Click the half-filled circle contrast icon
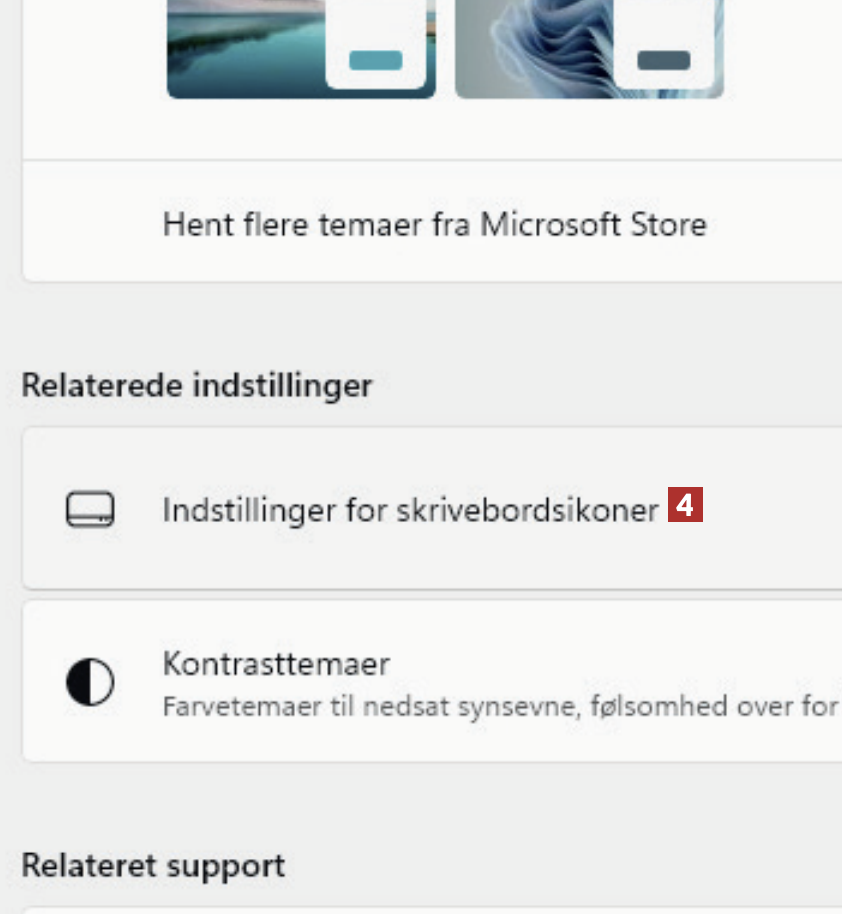Image resolution: width=842 pixels, height=914 pixels. (90, 682)
